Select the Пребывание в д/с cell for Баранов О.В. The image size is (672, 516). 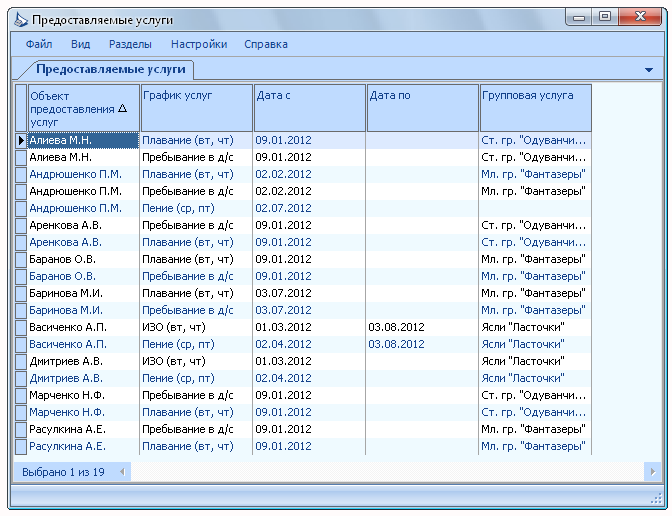coord(196,276)
